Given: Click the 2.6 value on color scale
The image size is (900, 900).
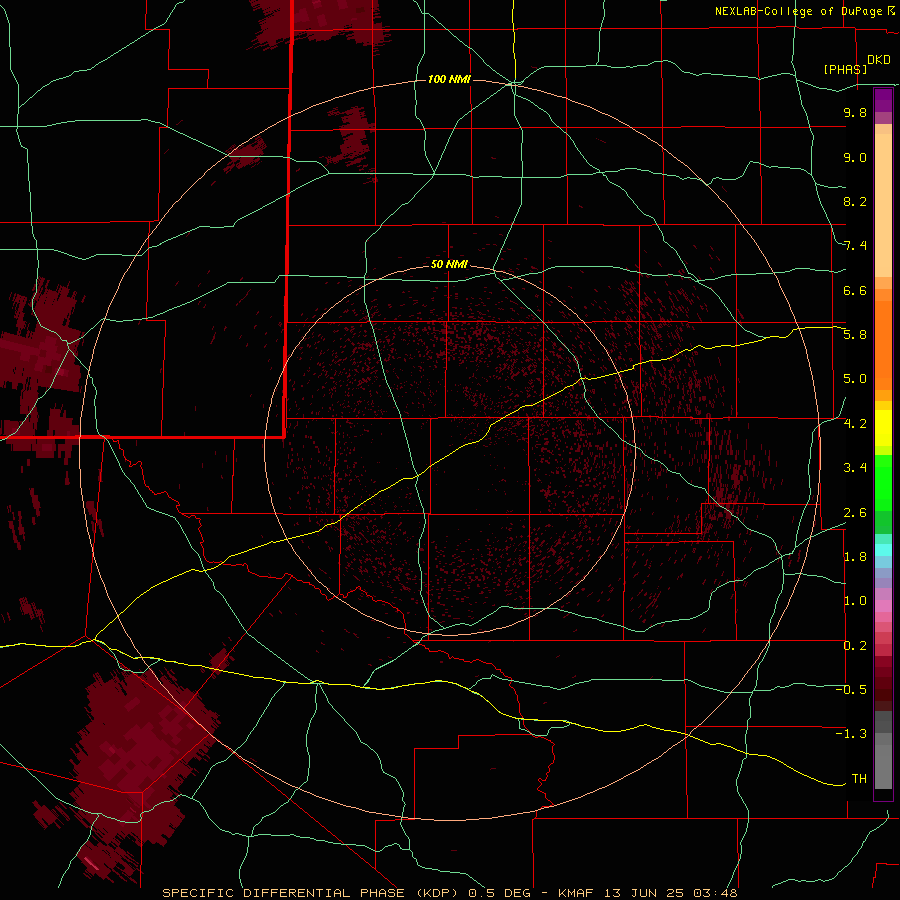Looking at the screenshot, I should tap(855, 512).
